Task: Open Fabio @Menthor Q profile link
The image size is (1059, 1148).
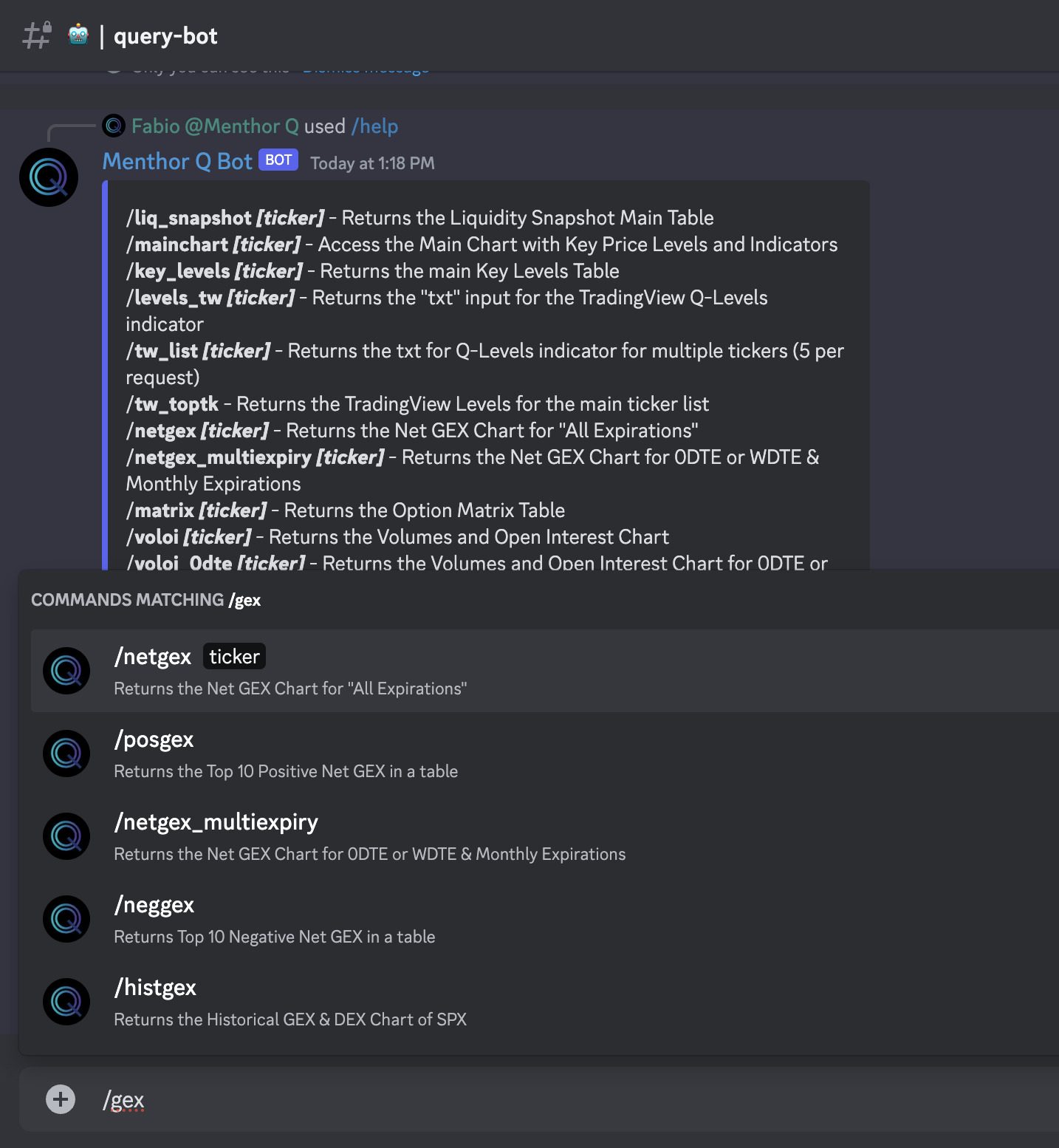Action: coord(214,126)
